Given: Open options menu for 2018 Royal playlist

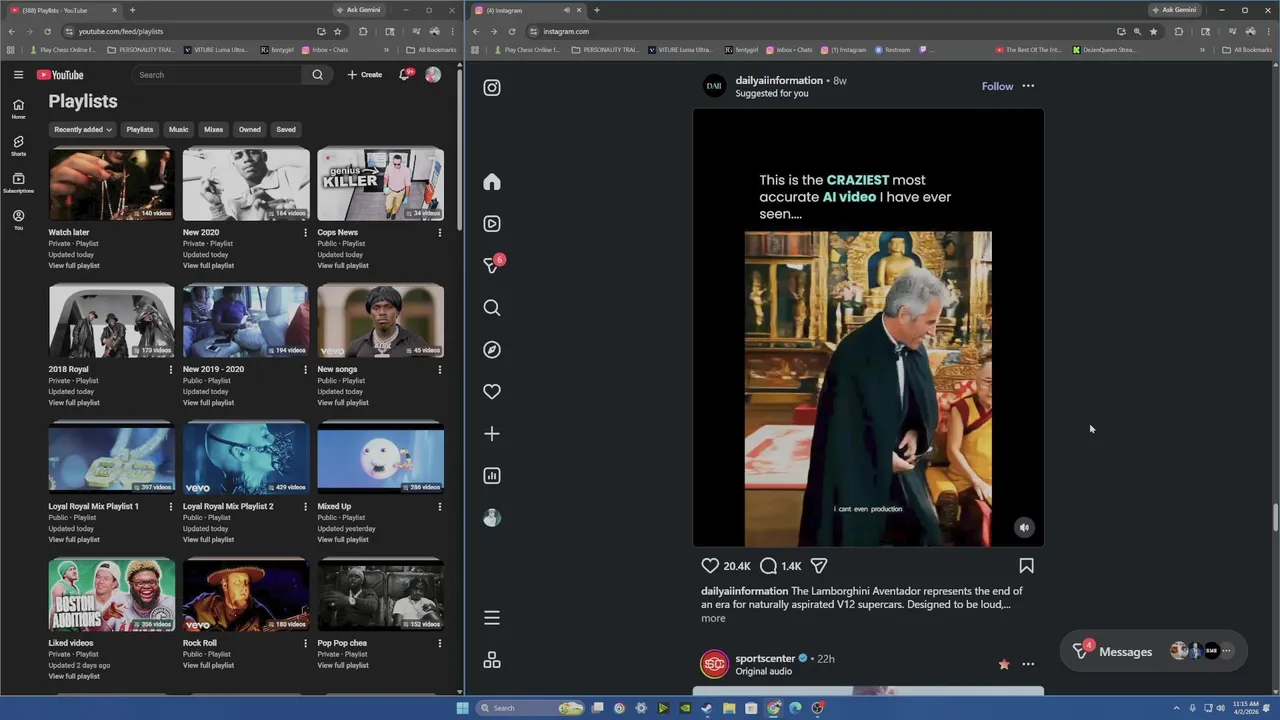Looking at the screenshot, I should coord(171,370).
